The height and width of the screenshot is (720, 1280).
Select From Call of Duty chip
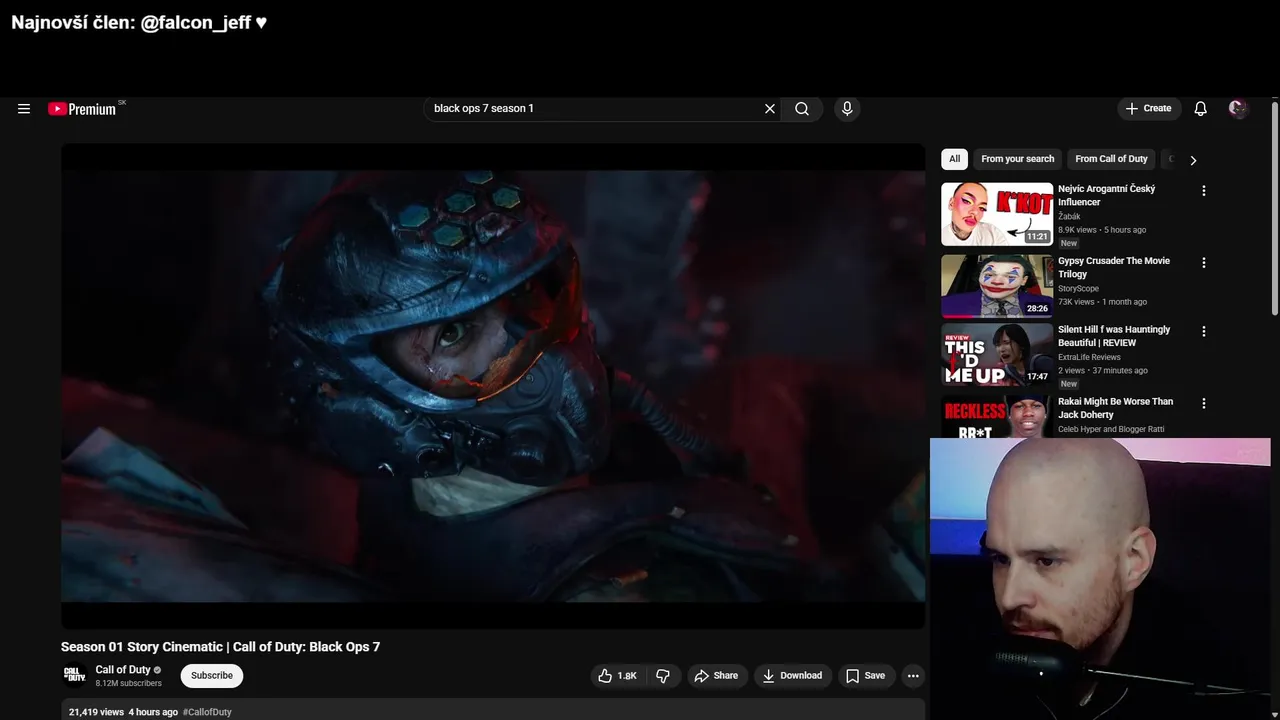(1111, 159)
